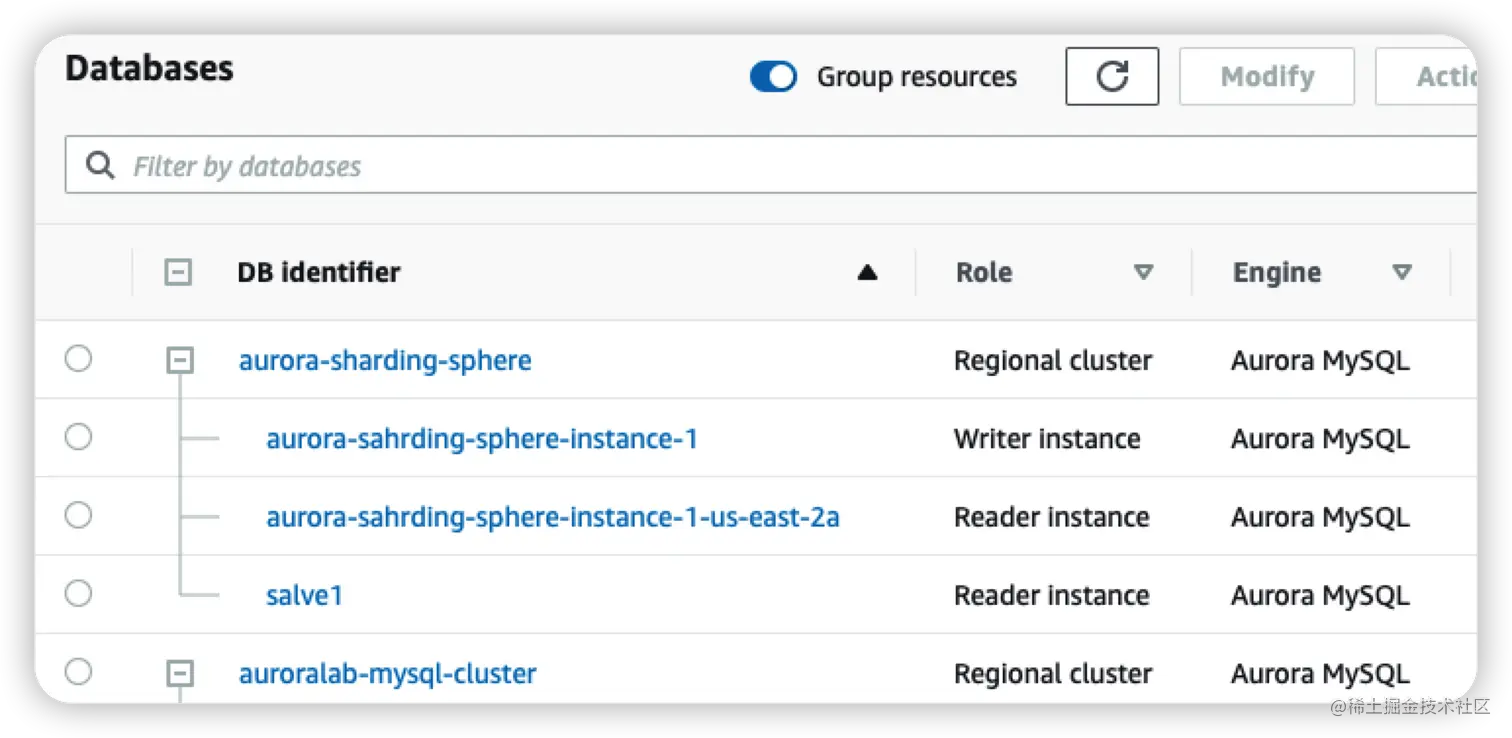Collapse all rows via header minus box
The width and height of the screenshot is (1512, 738).
coord(178,272)
